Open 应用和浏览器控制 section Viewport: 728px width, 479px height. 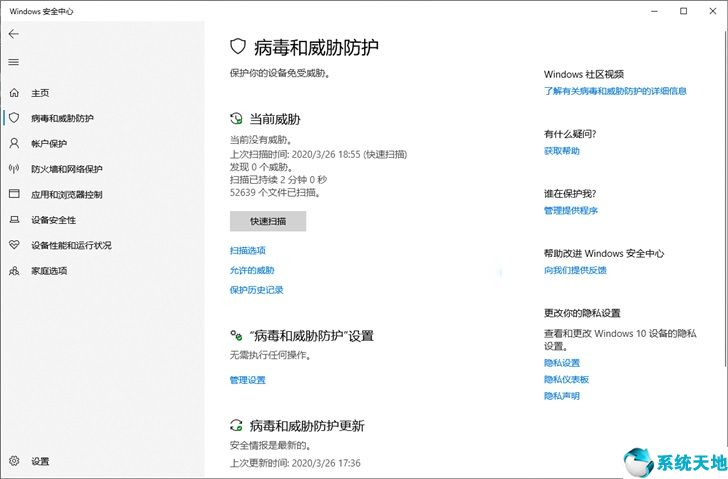pos(66,194)
